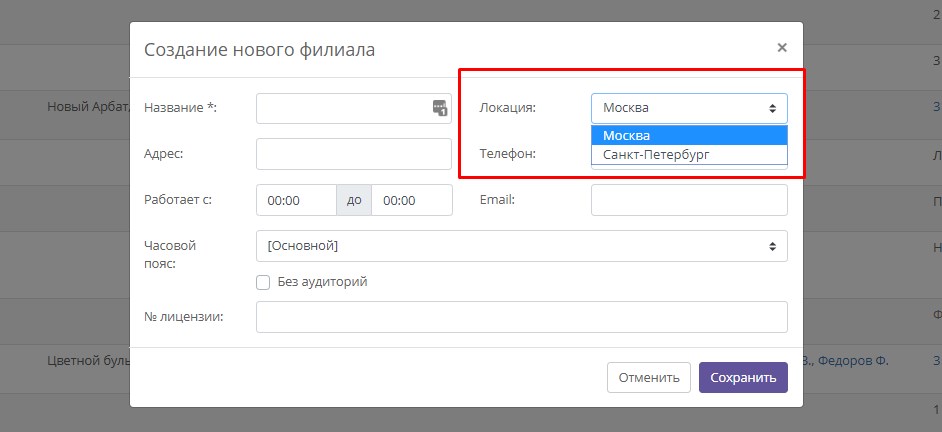The height and width of the screenshot is (432, 942).
Task: Choose Москва in the location list
Action: point(689,136)
